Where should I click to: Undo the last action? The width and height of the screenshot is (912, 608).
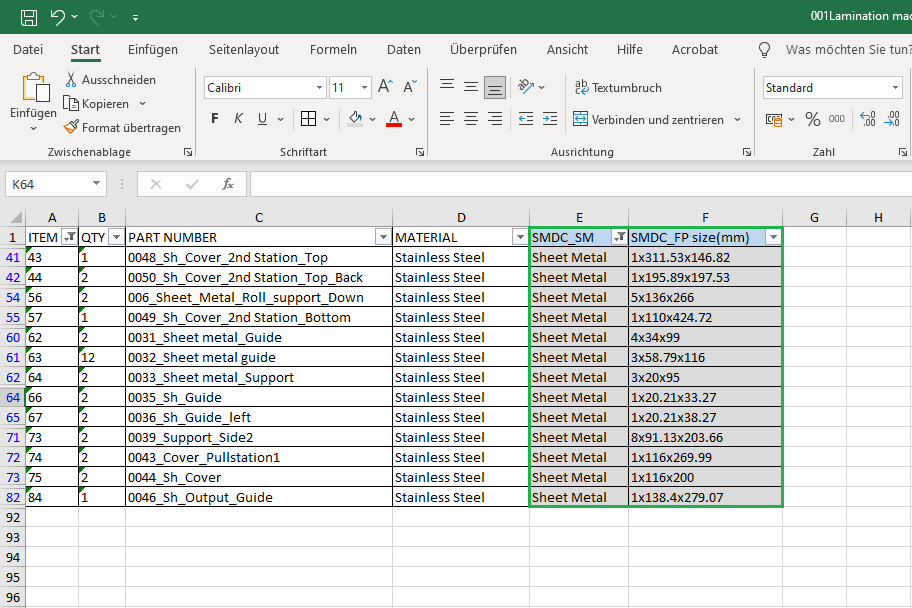coord(58,17)
